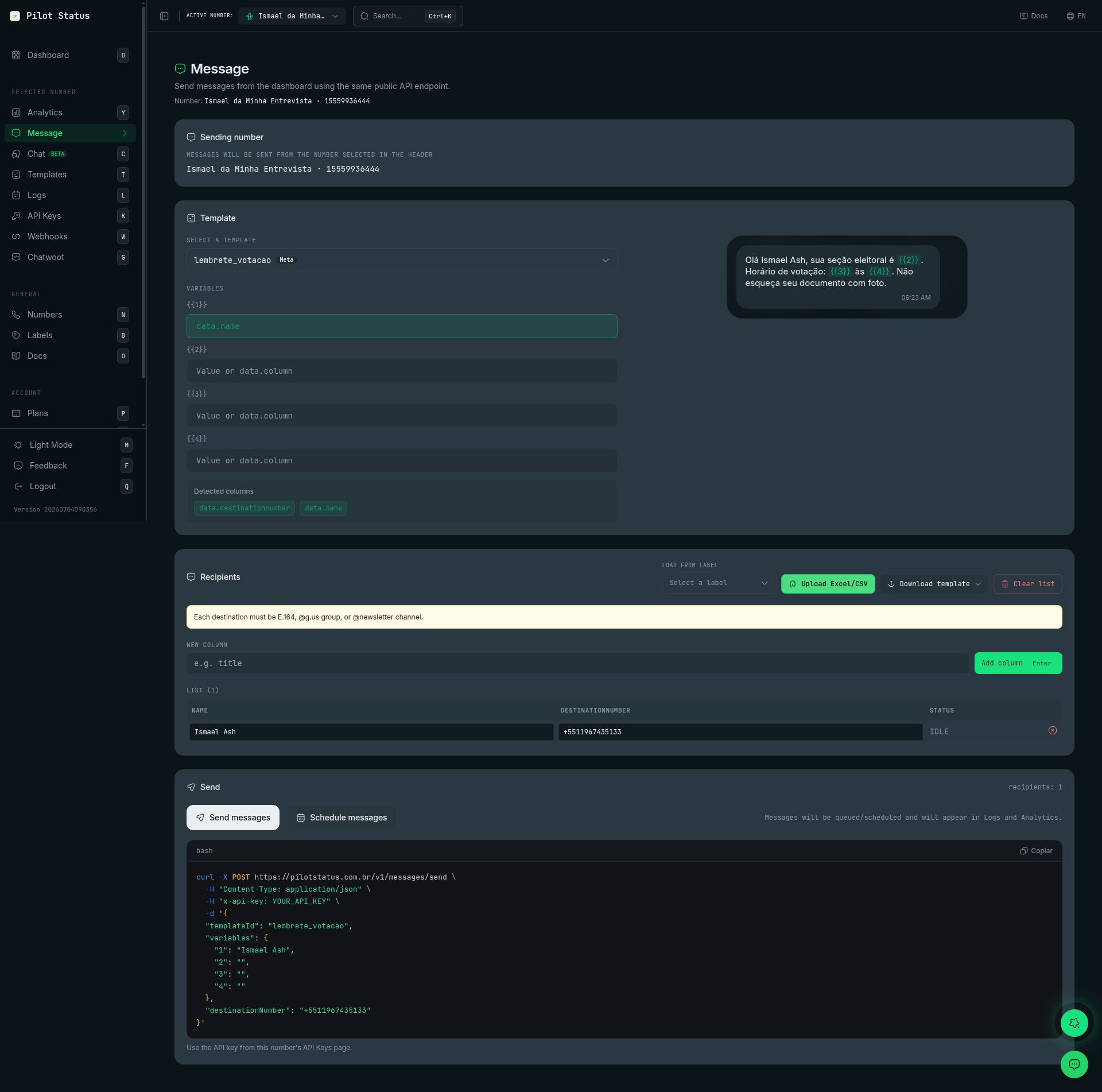Go to the Templates sidebar page

coord(70,175)
